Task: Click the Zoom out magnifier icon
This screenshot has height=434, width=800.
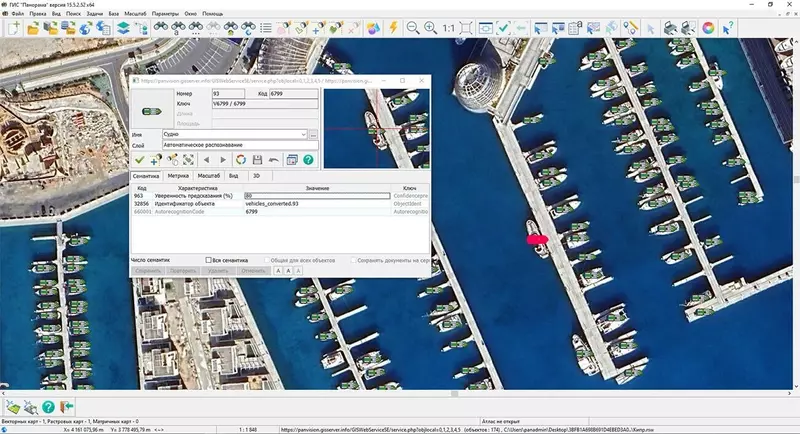Action: (x=412, y=28)
